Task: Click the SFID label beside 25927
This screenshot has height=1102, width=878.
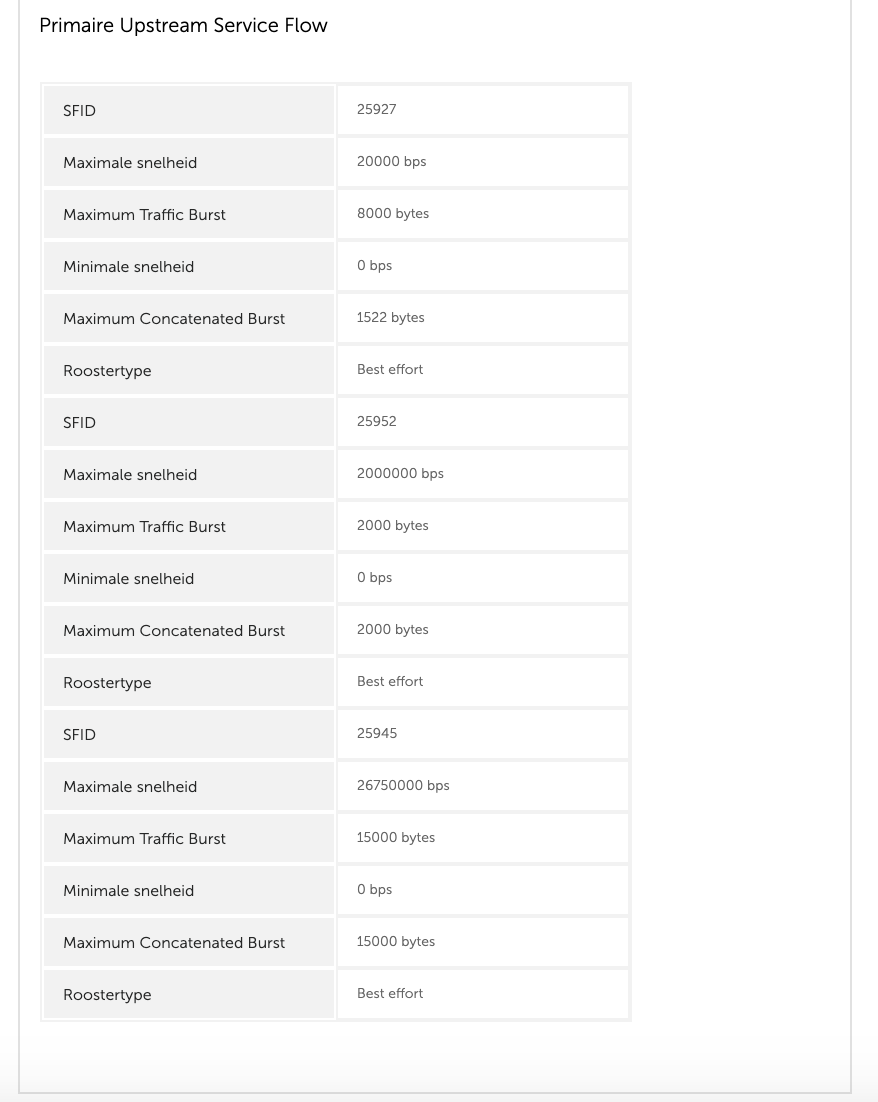Action: coord(79,111)
